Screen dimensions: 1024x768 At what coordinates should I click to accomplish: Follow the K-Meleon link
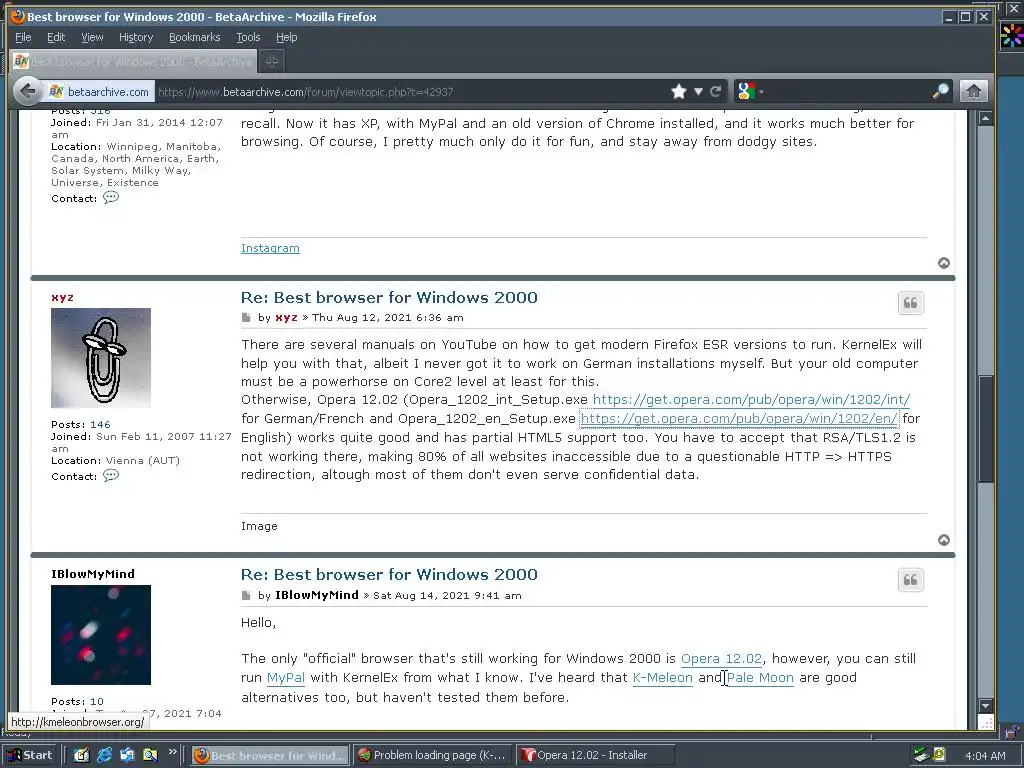(x=662, y=678)
